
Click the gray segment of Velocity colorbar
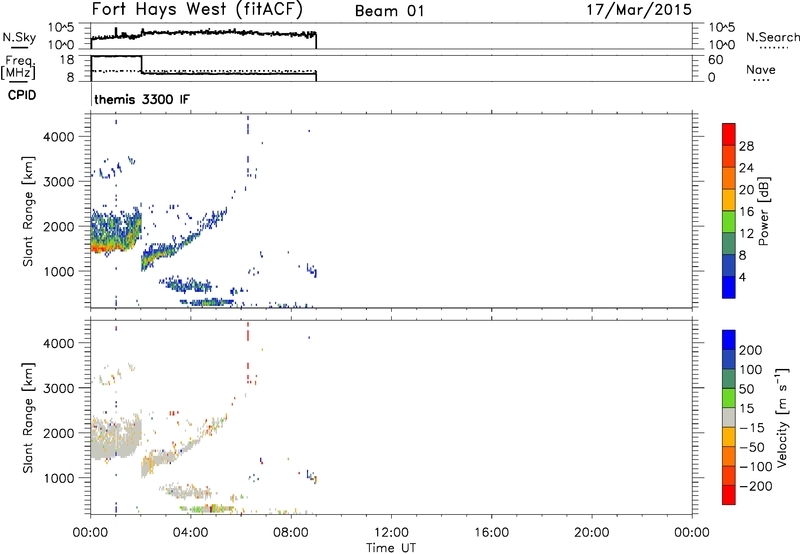click(729, 417)
